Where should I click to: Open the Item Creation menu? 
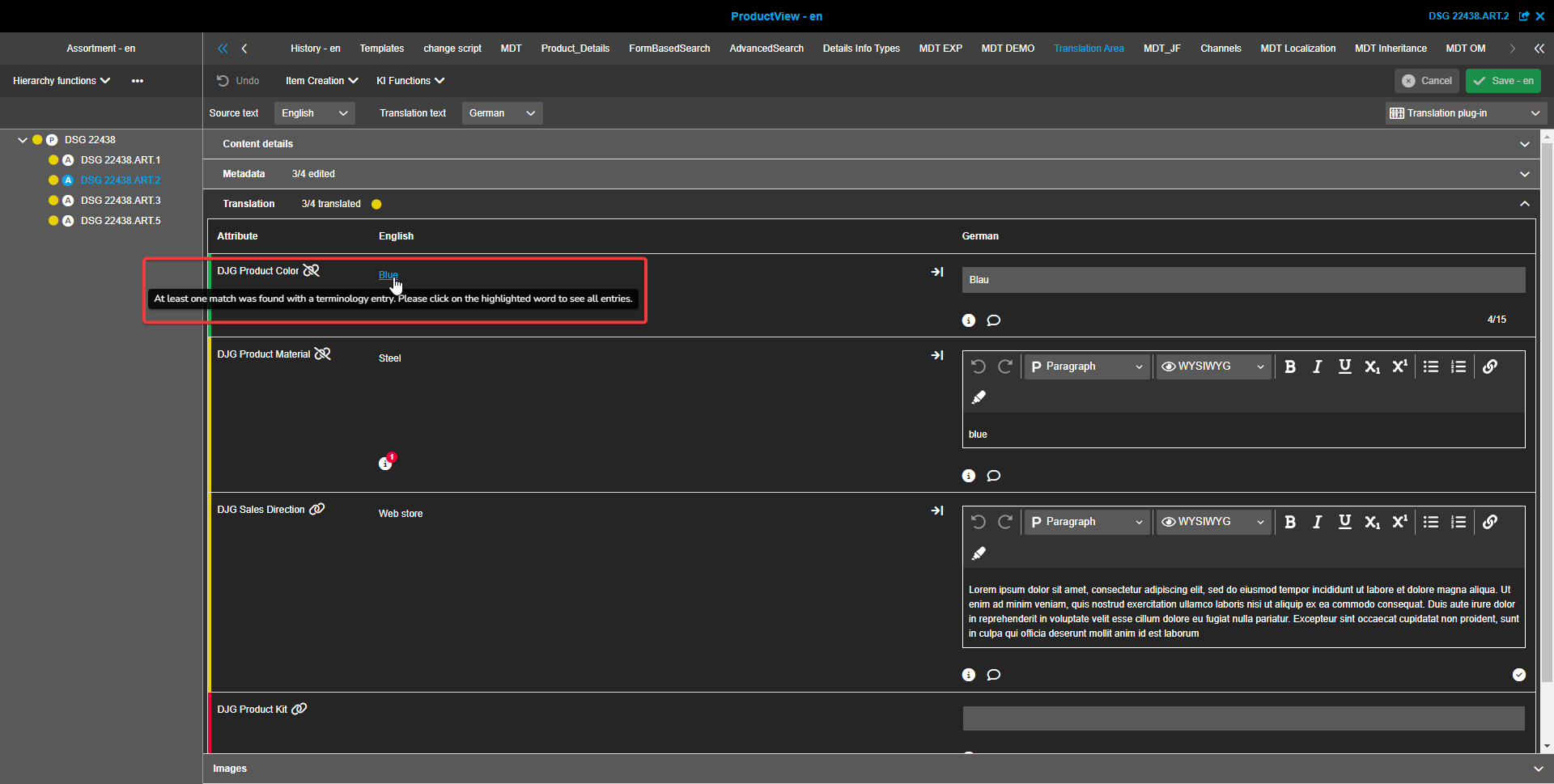(321, 81)
